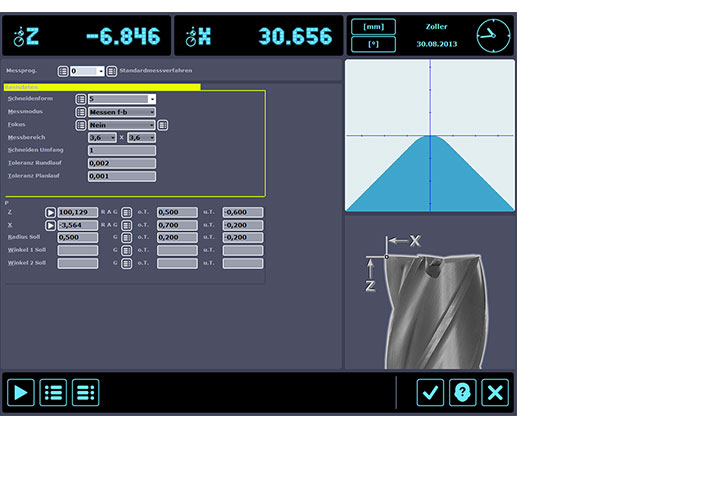Open list icon left of Fokus dropdown
This screenshot has width=725, height=480.
(81, 125)
